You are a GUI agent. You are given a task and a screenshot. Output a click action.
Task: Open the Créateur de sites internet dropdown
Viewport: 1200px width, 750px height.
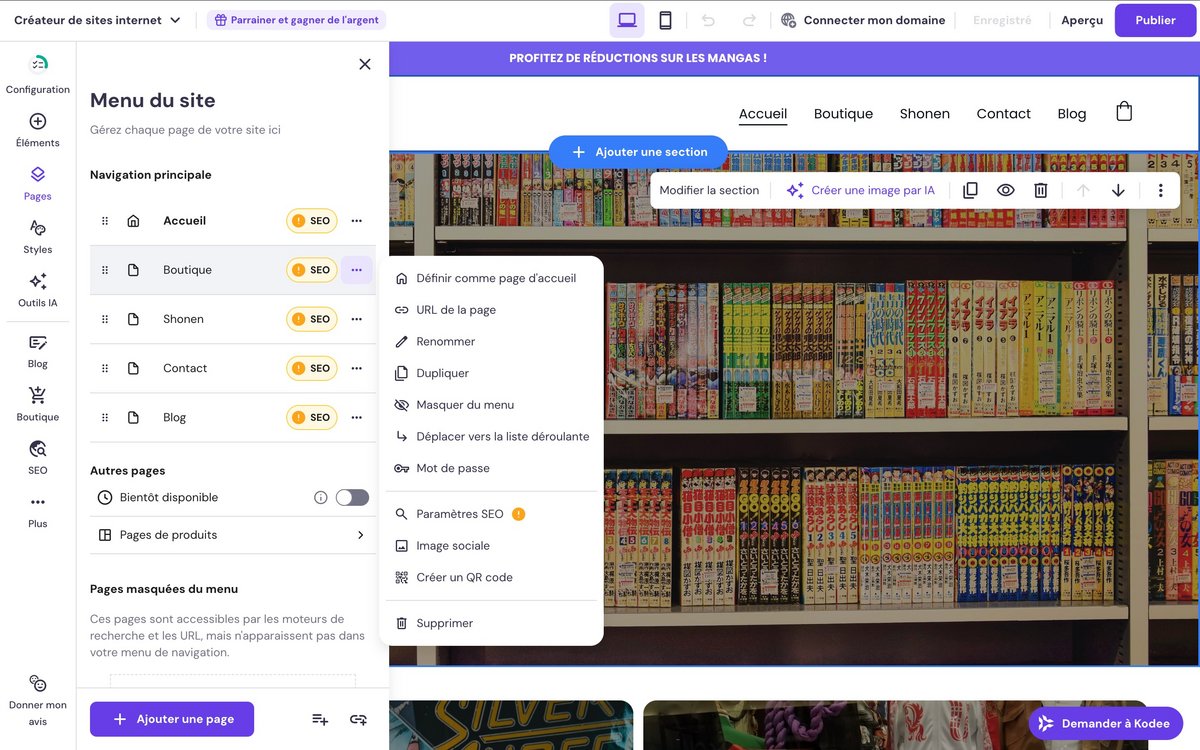(x=97, y=20)
